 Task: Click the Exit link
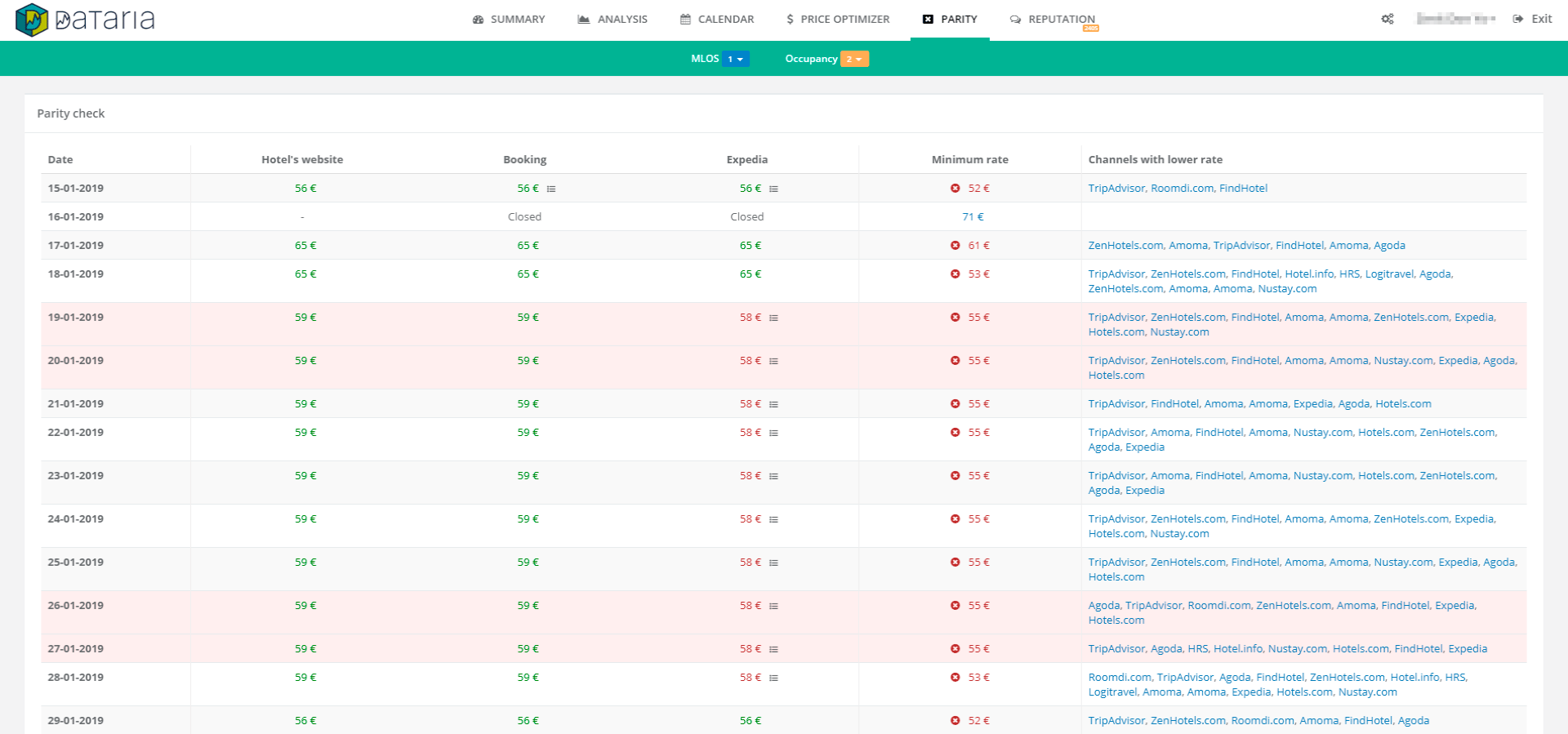[1532, 19]
